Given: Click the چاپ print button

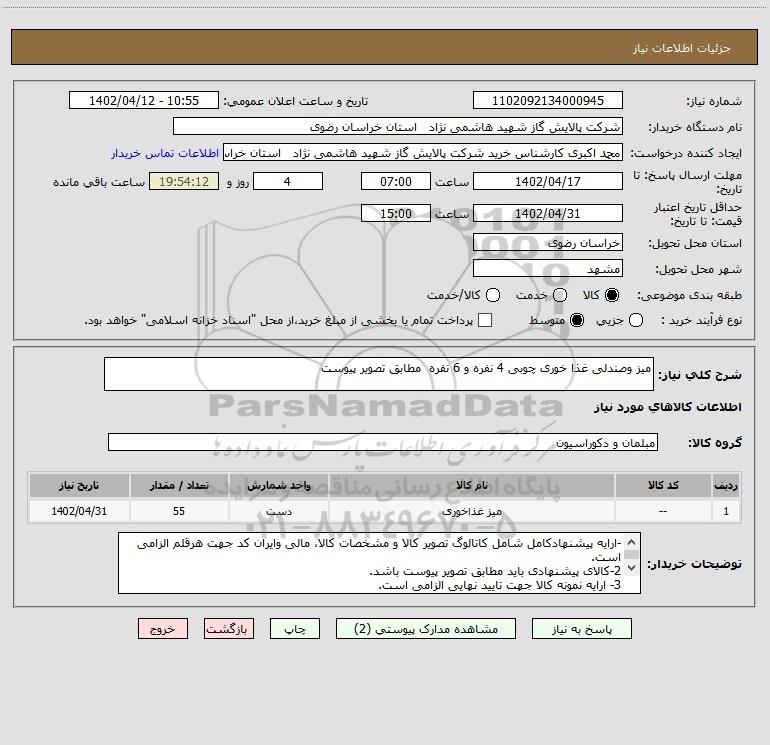Looking at the screenshot, I should 295,629.
